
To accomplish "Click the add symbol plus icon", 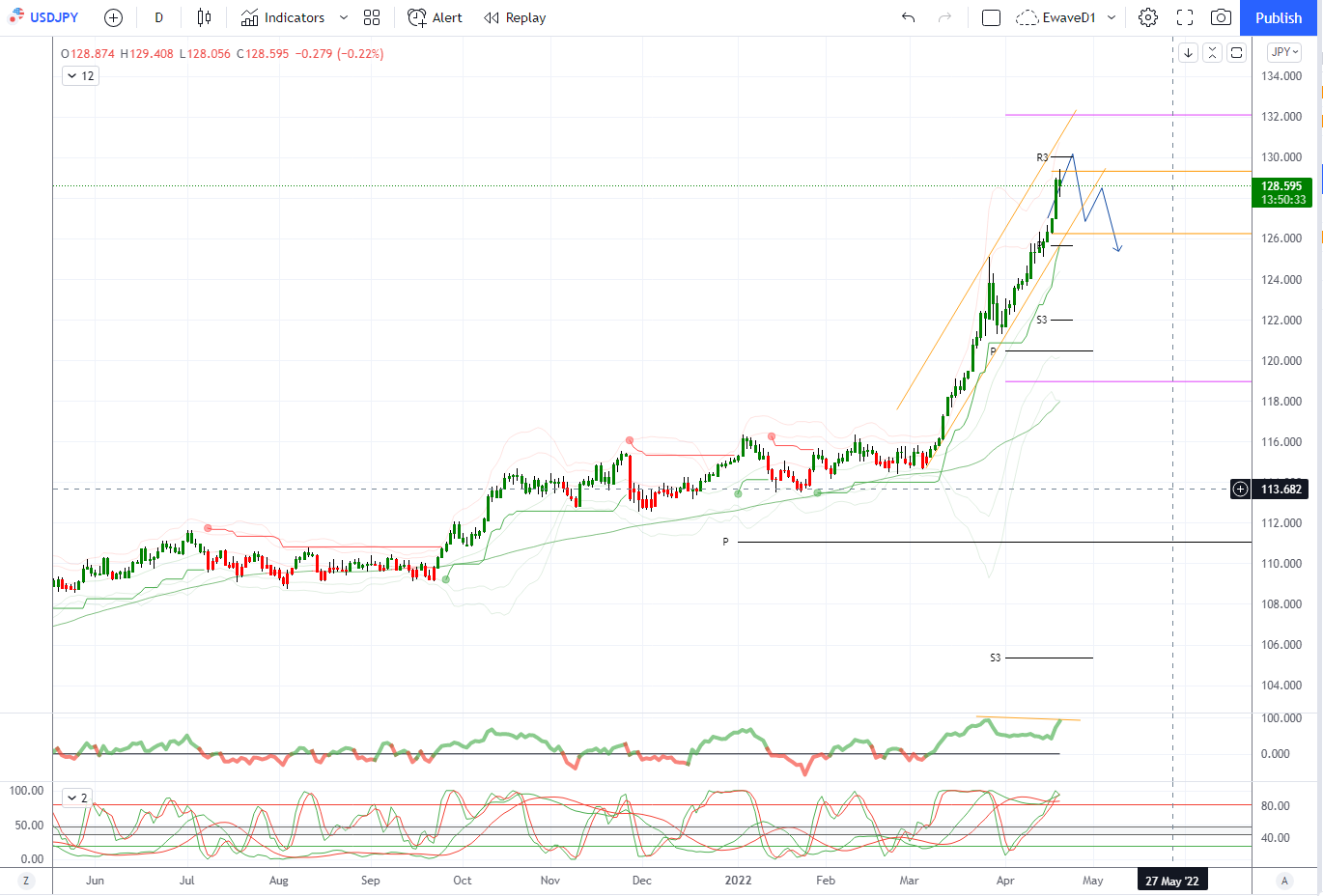I will pyautogui.click(x=113, y=17).
